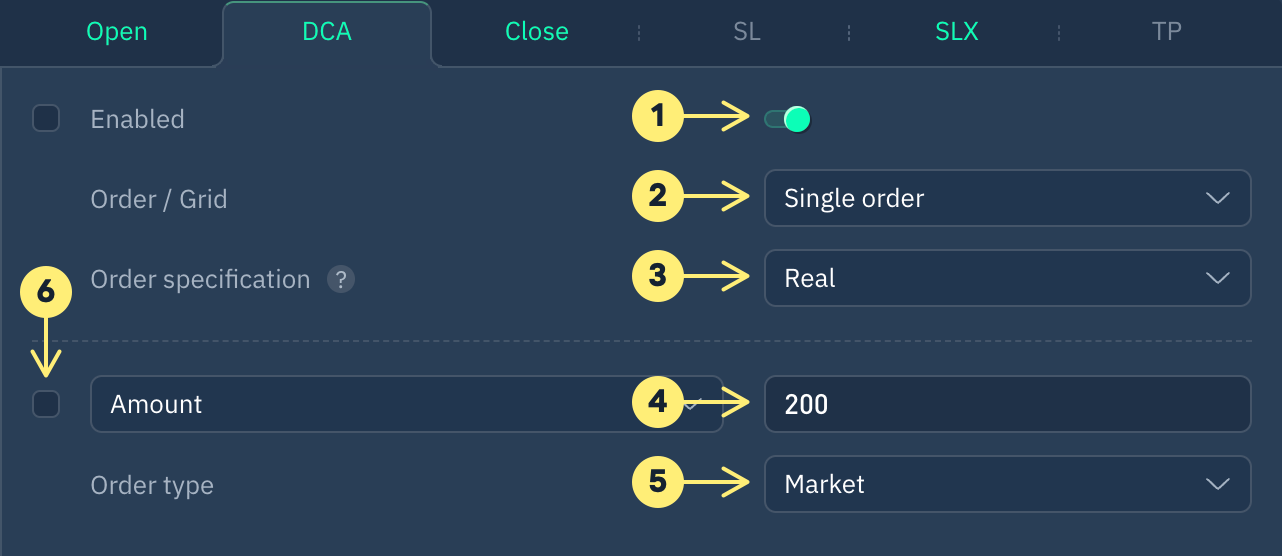Open the Market order type dropdown
The image size is (1282, 556).
1007,484
